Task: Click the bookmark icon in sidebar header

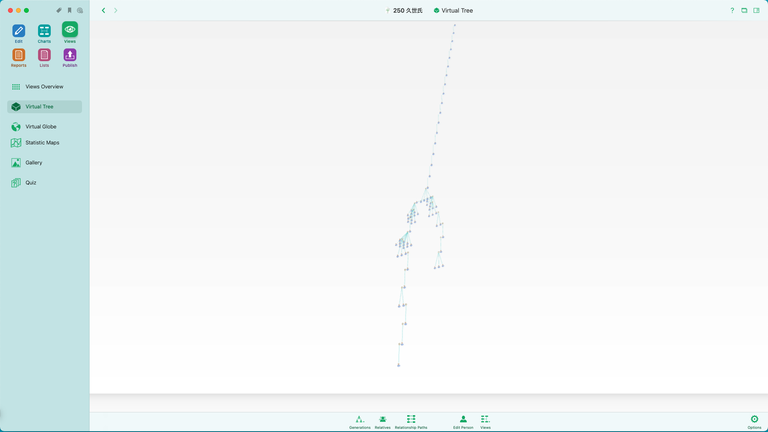Action: (70, 10)
